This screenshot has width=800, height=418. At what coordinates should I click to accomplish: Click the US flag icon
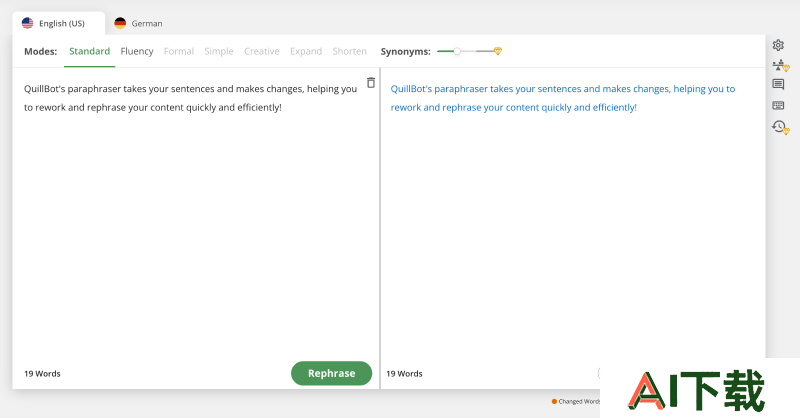[28, 23]
